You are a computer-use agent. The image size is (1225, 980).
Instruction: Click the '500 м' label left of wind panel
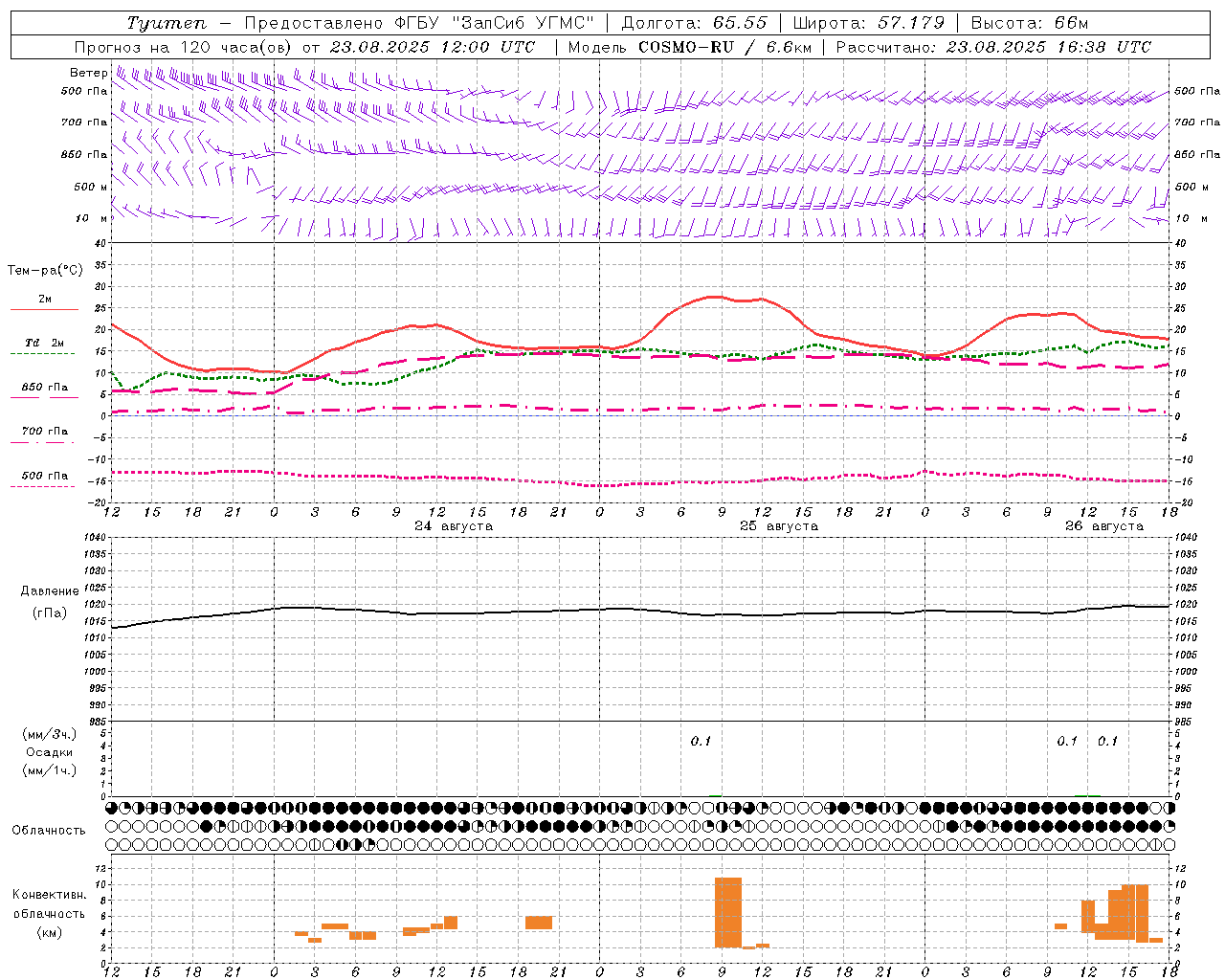click(90, 188)
